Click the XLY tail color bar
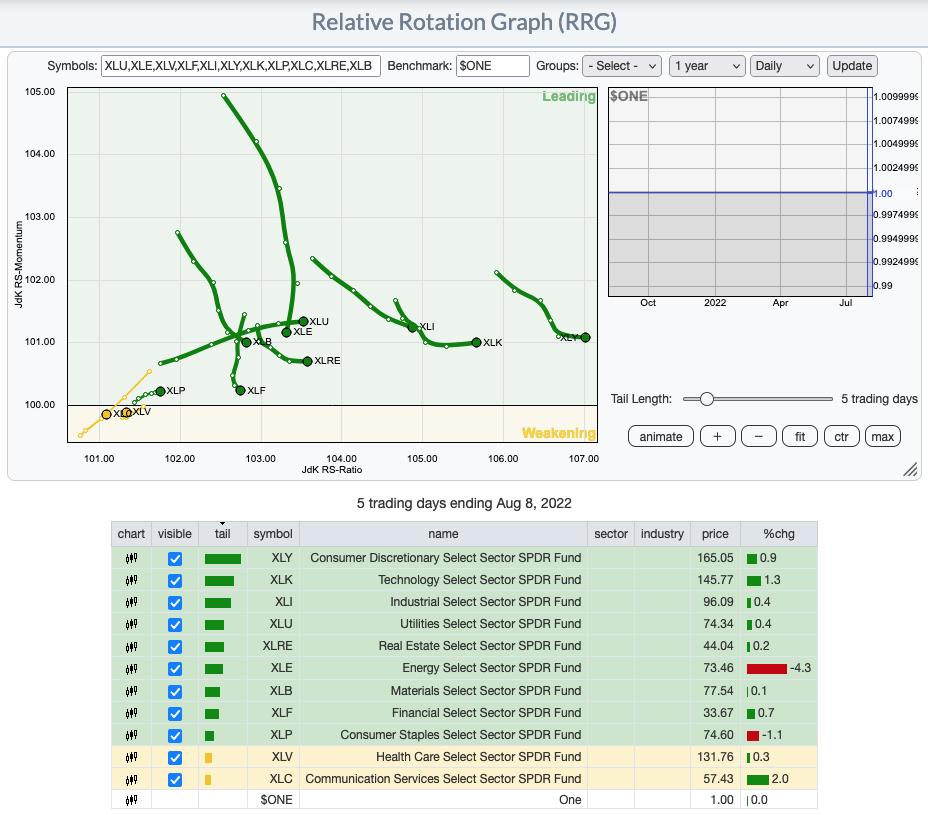Viewport: 928px width, 815px height. click(223, 559)
